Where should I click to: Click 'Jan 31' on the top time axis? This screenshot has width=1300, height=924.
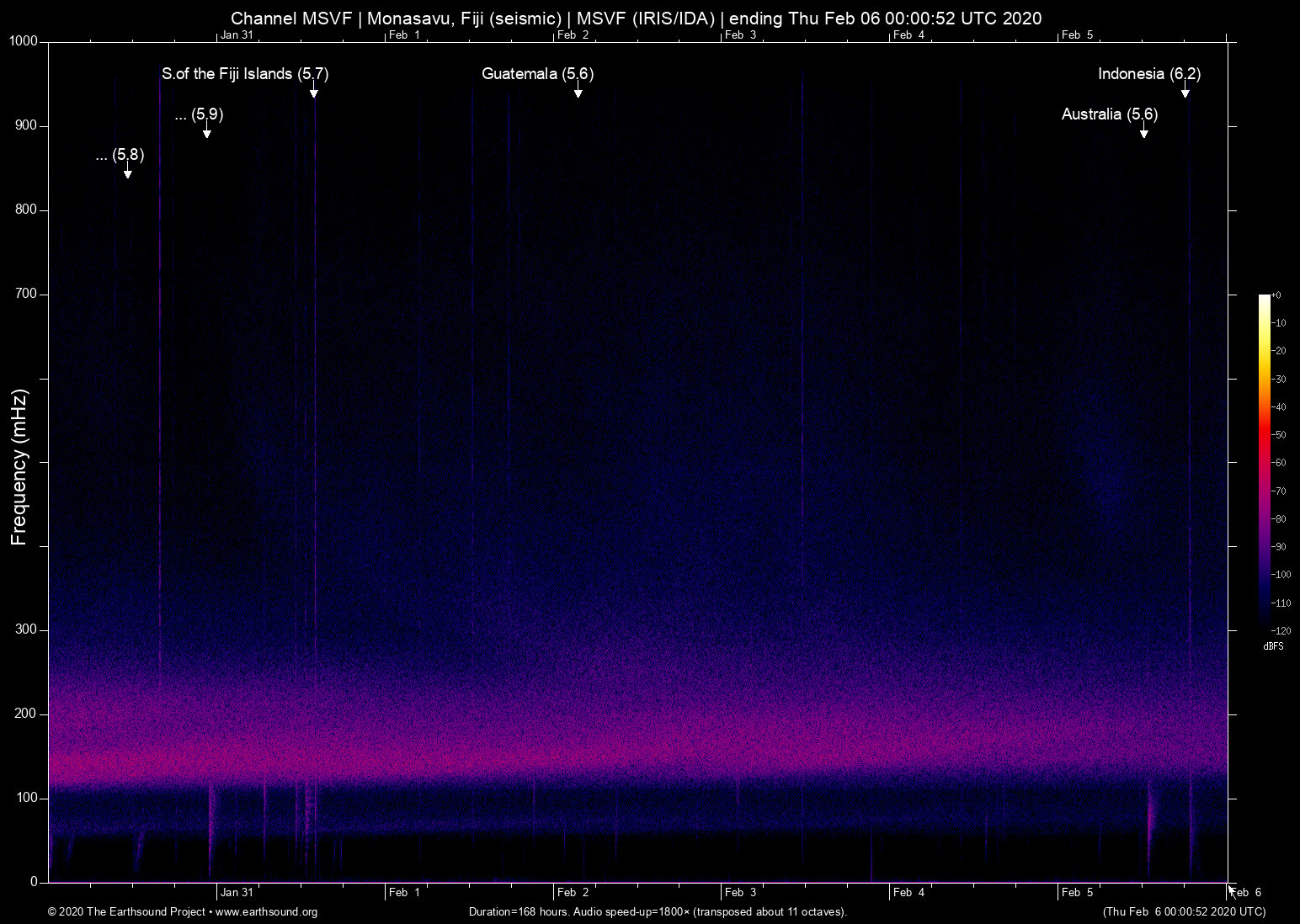point(237,35)
